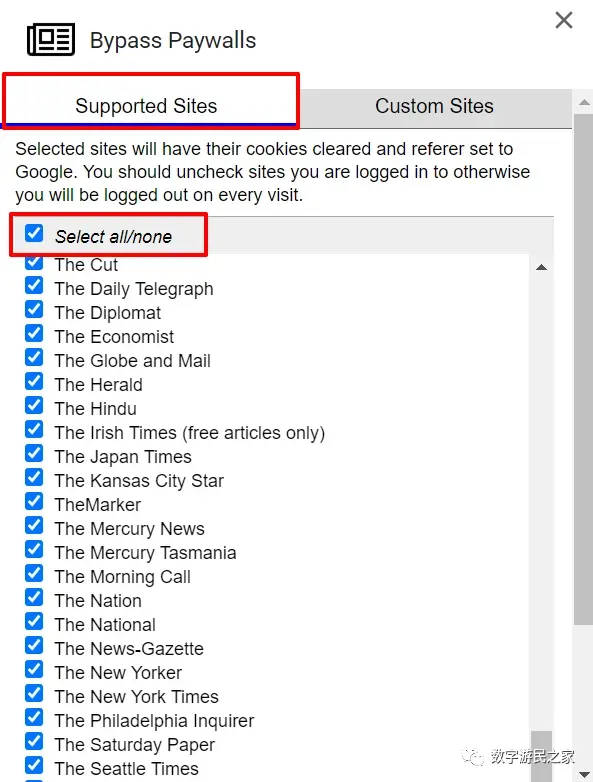Click the outer scrollbar down arrow

point(584,774)
